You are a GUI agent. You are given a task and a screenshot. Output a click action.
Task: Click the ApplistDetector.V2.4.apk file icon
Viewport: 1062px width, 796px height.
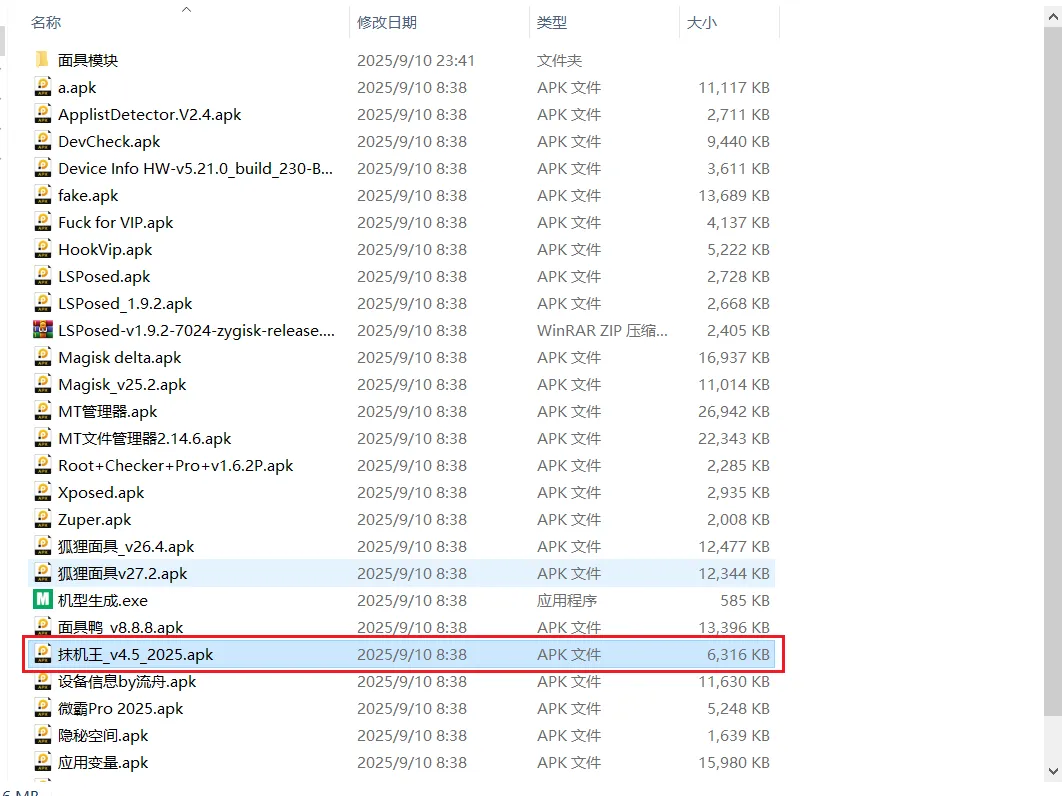click(42, 114)
